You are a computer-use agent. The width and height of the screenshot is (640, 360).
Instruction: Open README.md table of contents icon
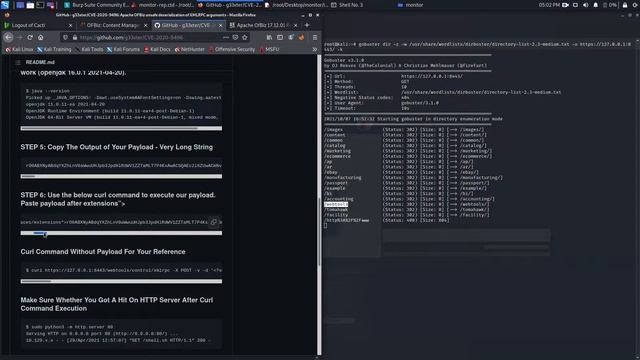(18, 62)
